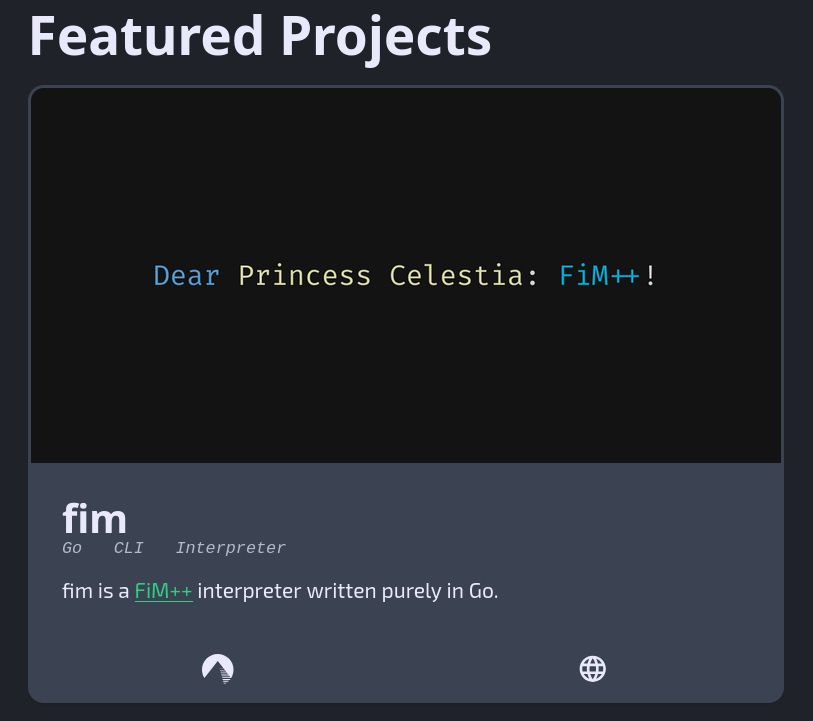Click the Princess Celestia text in the screenshot
The image size is (813, 721).
coord(380,275)
